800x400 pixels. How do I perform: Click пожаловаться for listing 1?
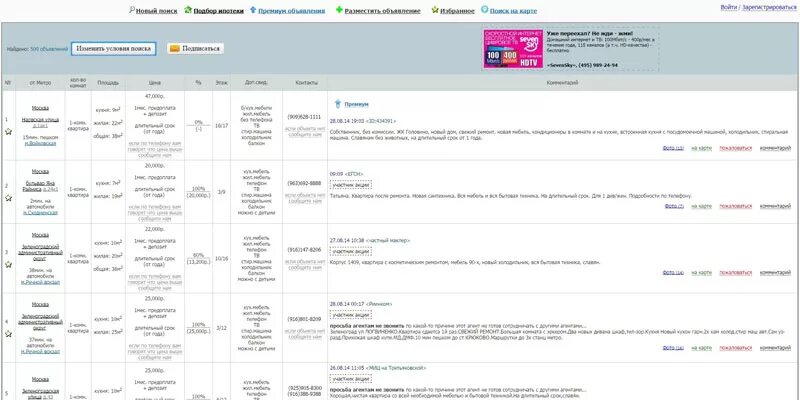pos(736,148)
